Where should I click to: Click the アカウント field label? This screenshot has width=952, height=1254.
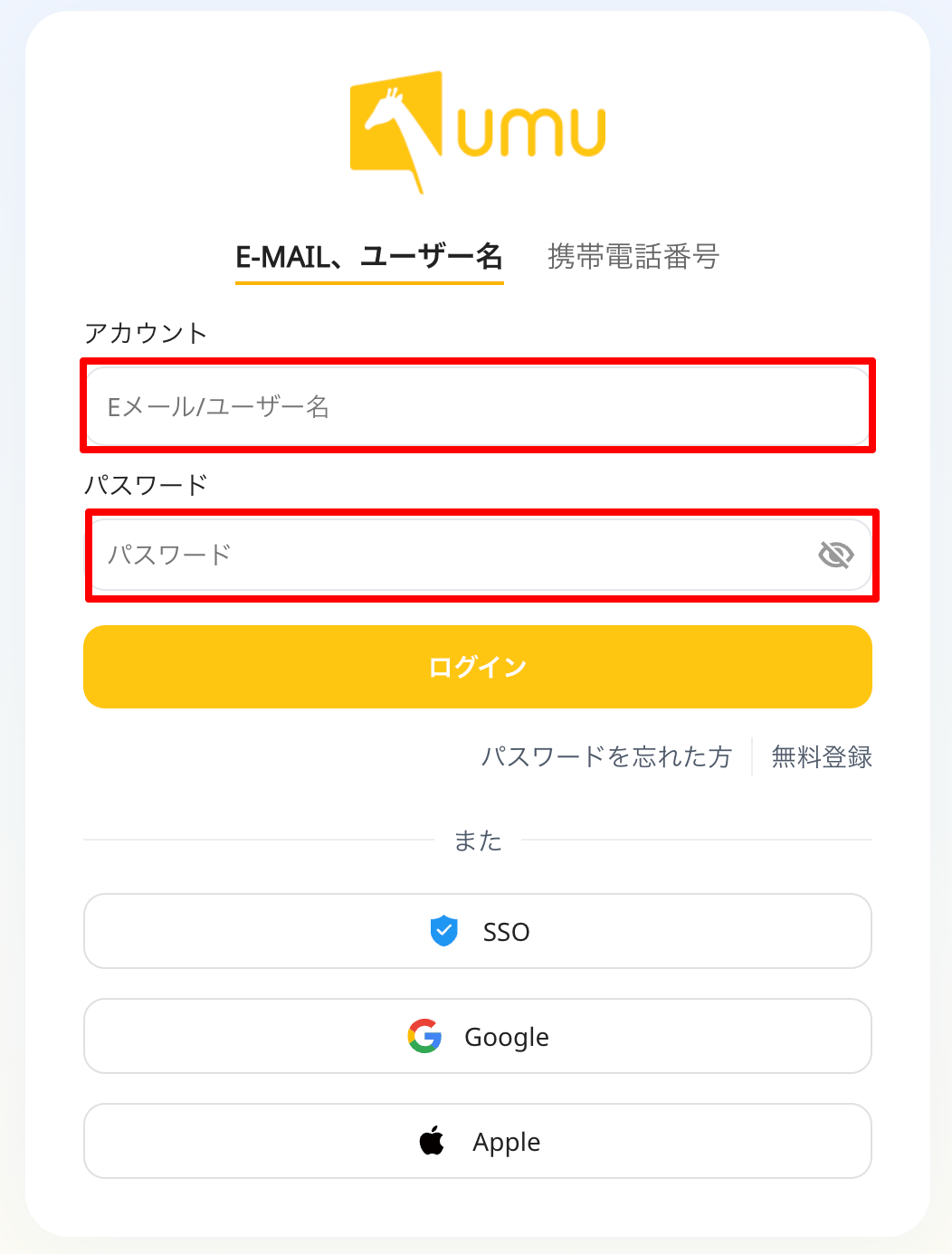pos(146,333)
